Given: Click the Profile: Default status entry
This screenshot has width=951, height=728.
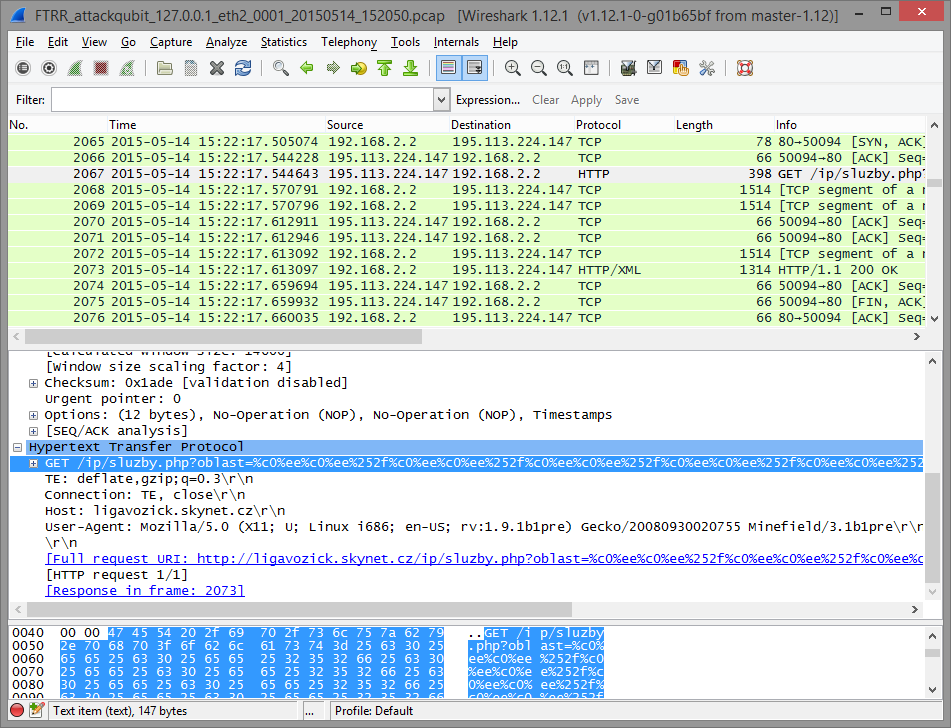Looking at the screenshot, I should pyautogui.click(x=374, y=711).
